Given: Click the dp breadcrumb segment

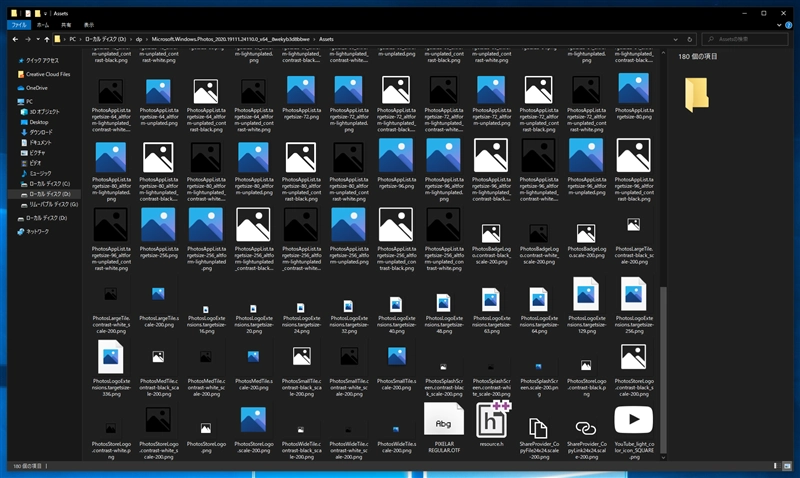Looking at the screenshot, I should (139, 39).
